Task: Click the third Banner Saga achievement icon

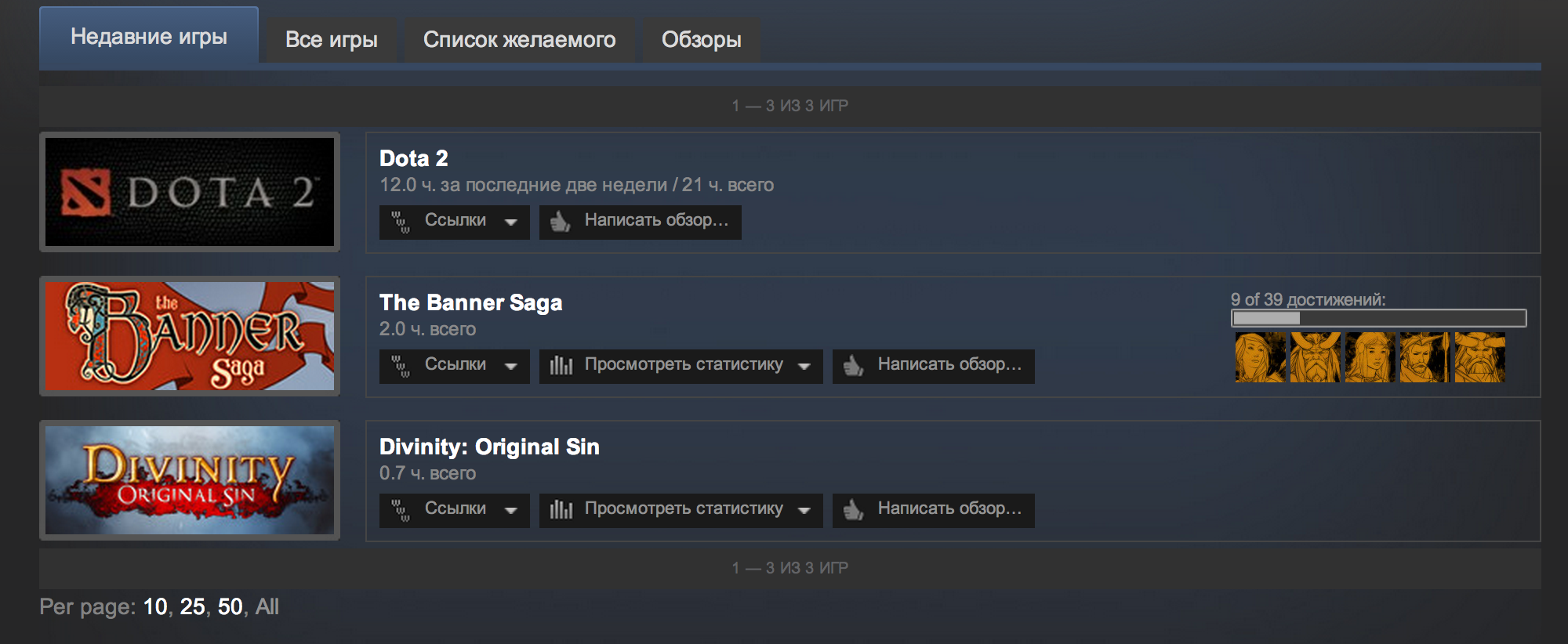Action: 1370,357
